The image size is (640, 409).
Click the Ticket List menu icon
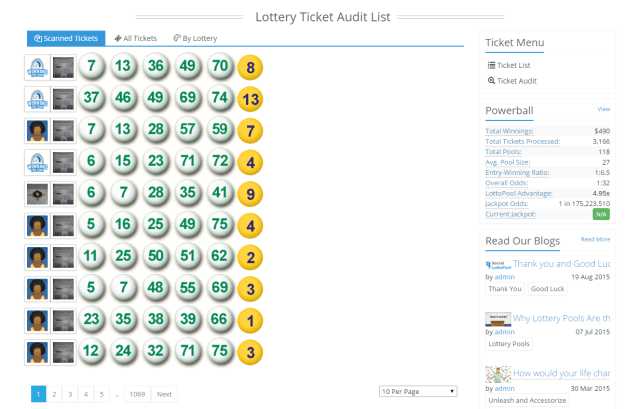pyautogui.click(x=491, y=65)
